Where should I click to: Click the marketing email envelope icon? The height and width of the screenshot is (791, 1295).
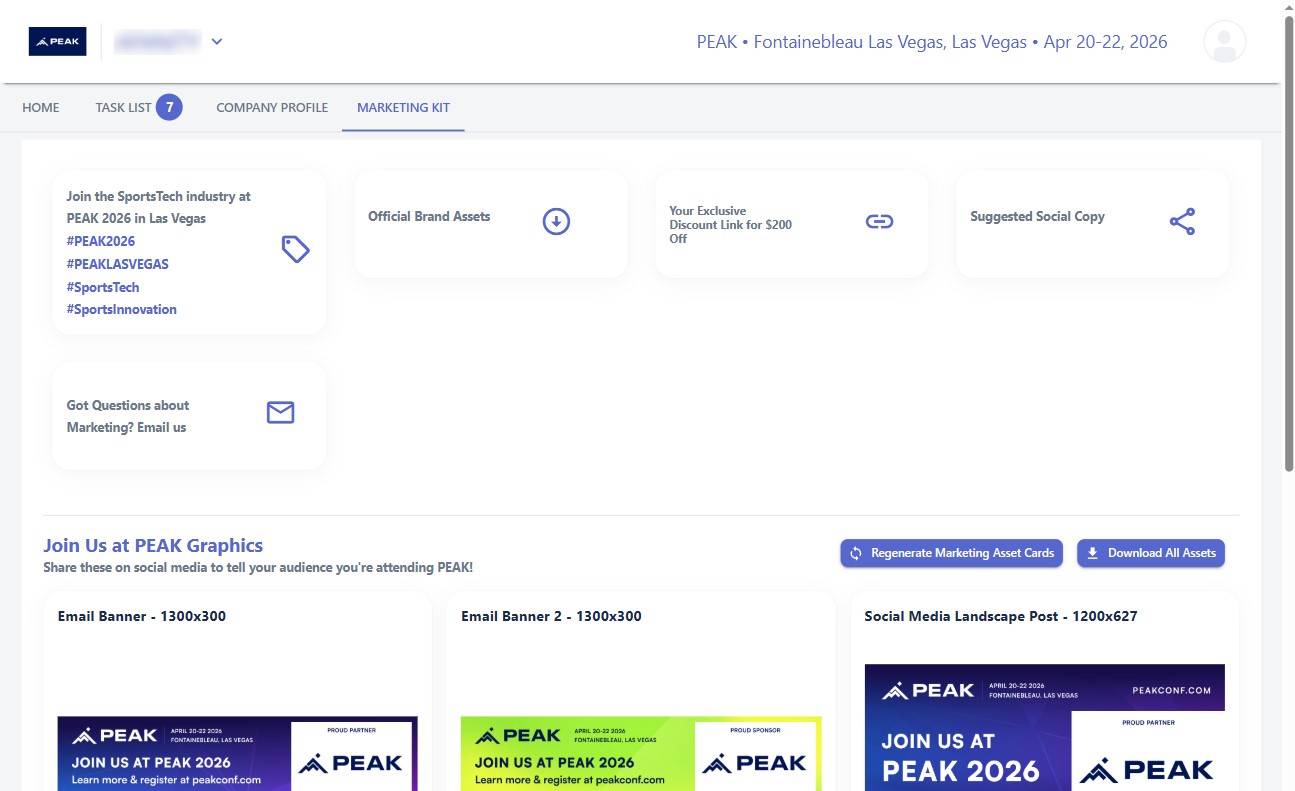(280, 412)
